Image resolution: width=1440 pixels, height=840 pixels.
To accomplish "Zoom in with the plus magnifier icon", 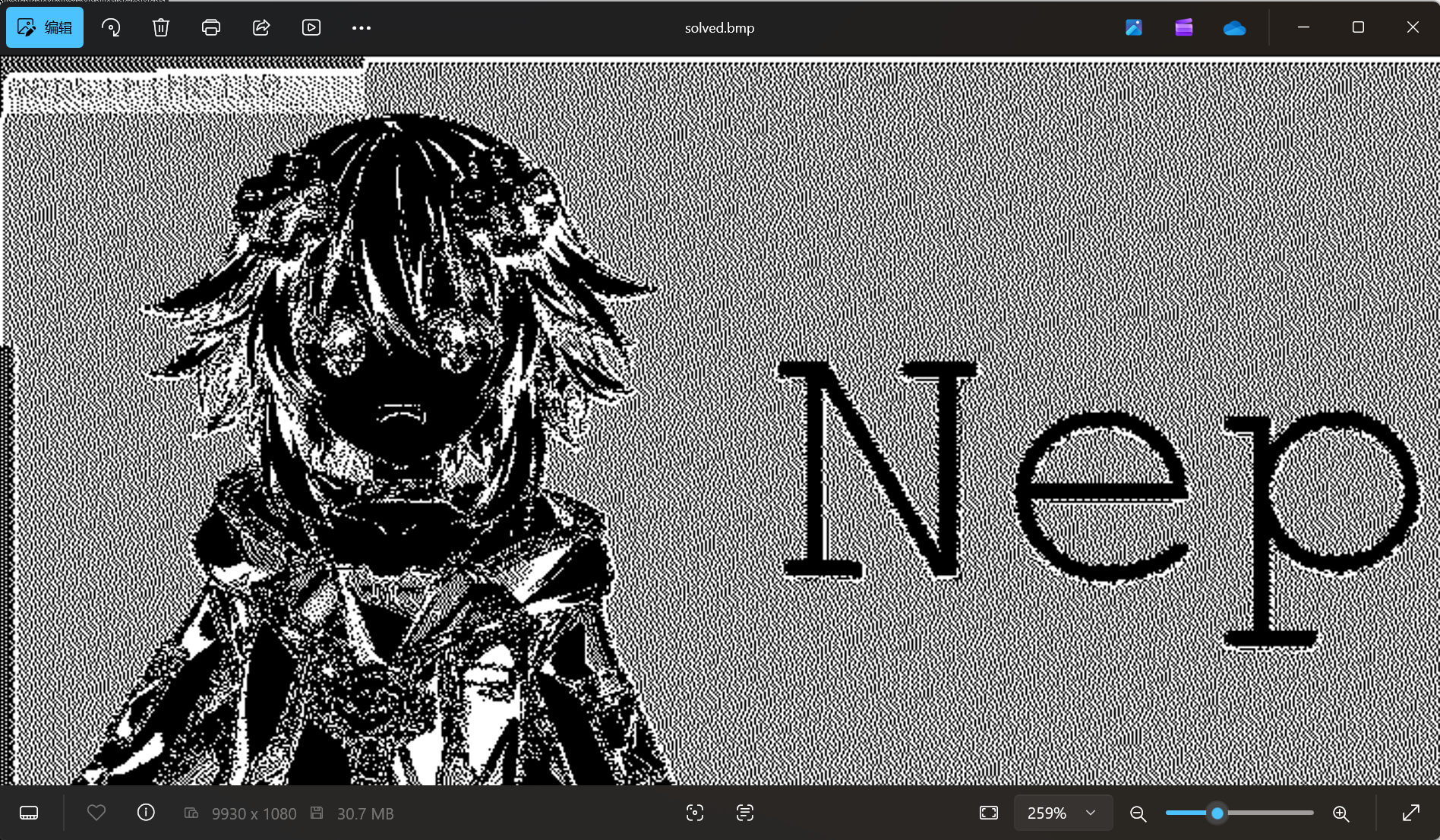I will point(1341,813).
